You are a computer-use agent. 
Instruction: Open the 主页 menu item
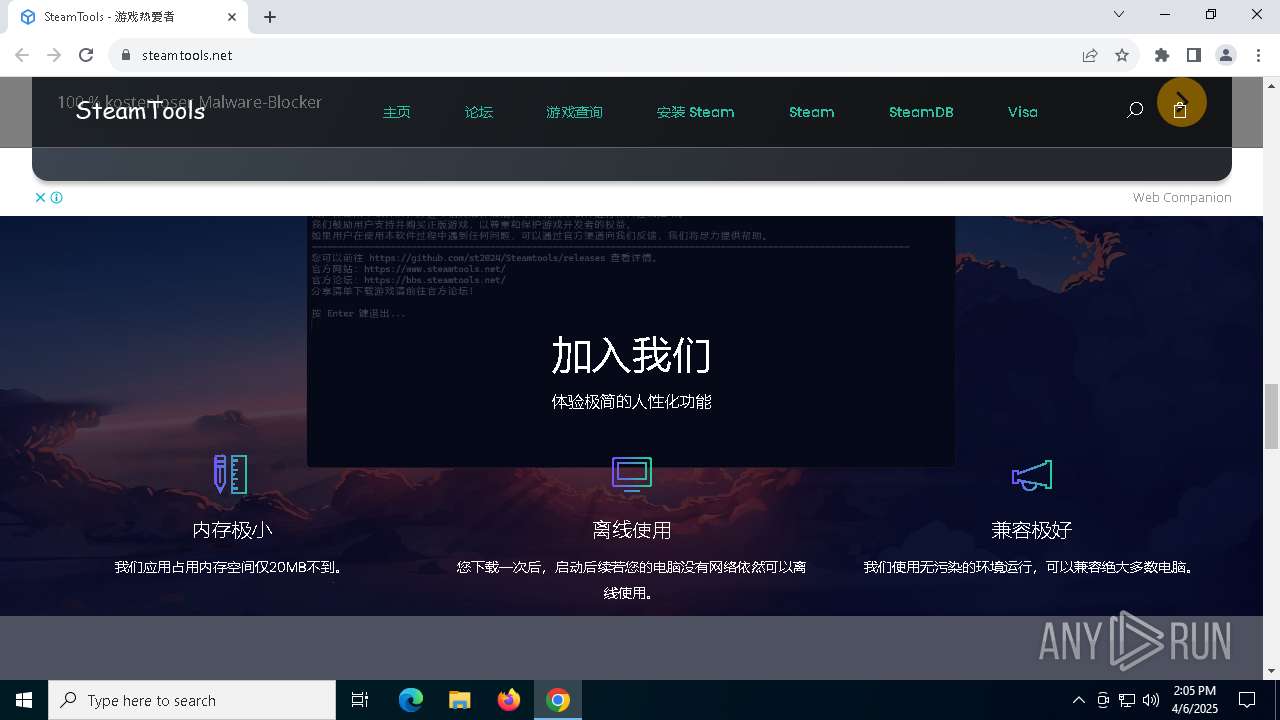click(x=397, y=112)
